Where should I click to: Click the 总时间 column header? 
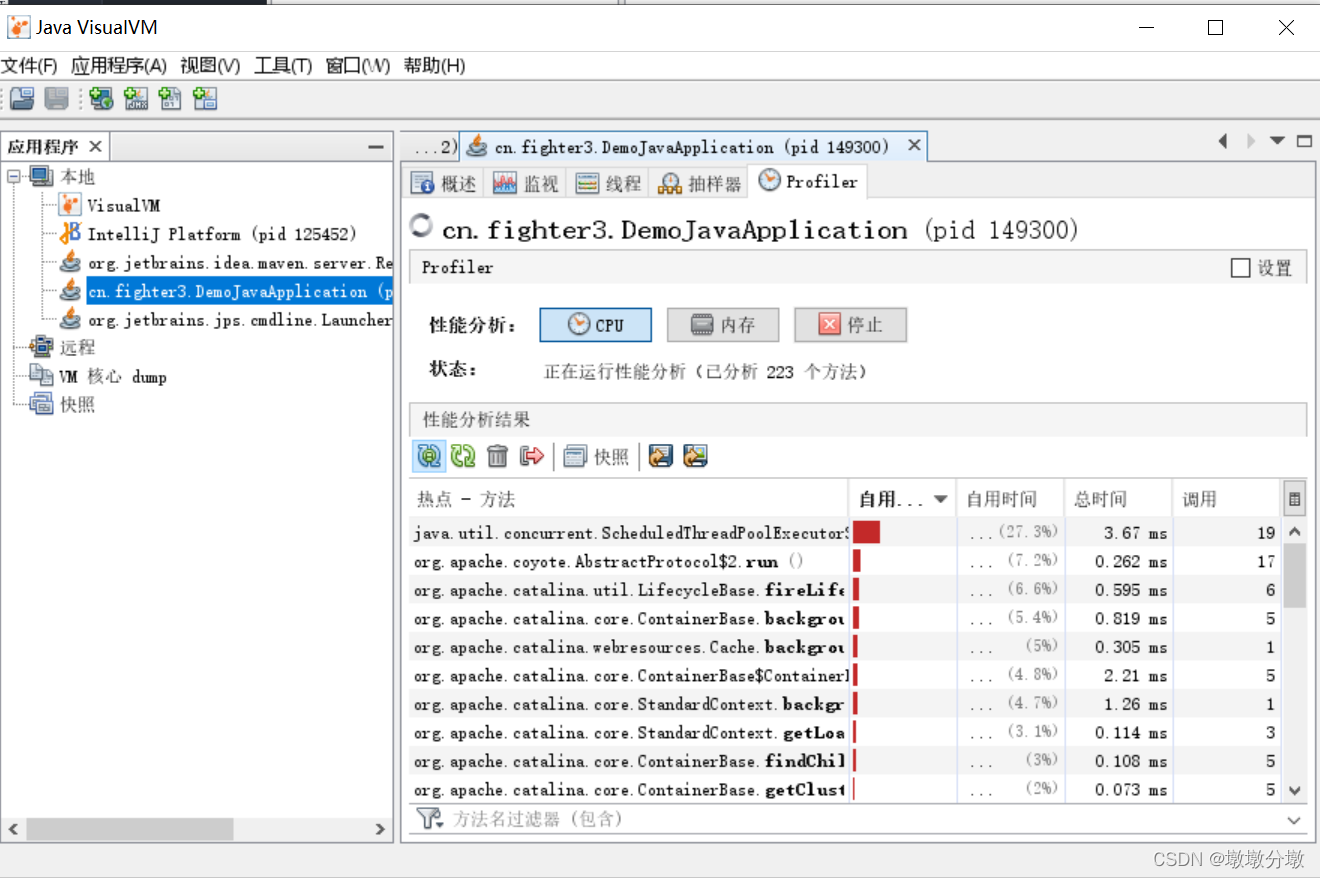click(x=1118, y=499)
